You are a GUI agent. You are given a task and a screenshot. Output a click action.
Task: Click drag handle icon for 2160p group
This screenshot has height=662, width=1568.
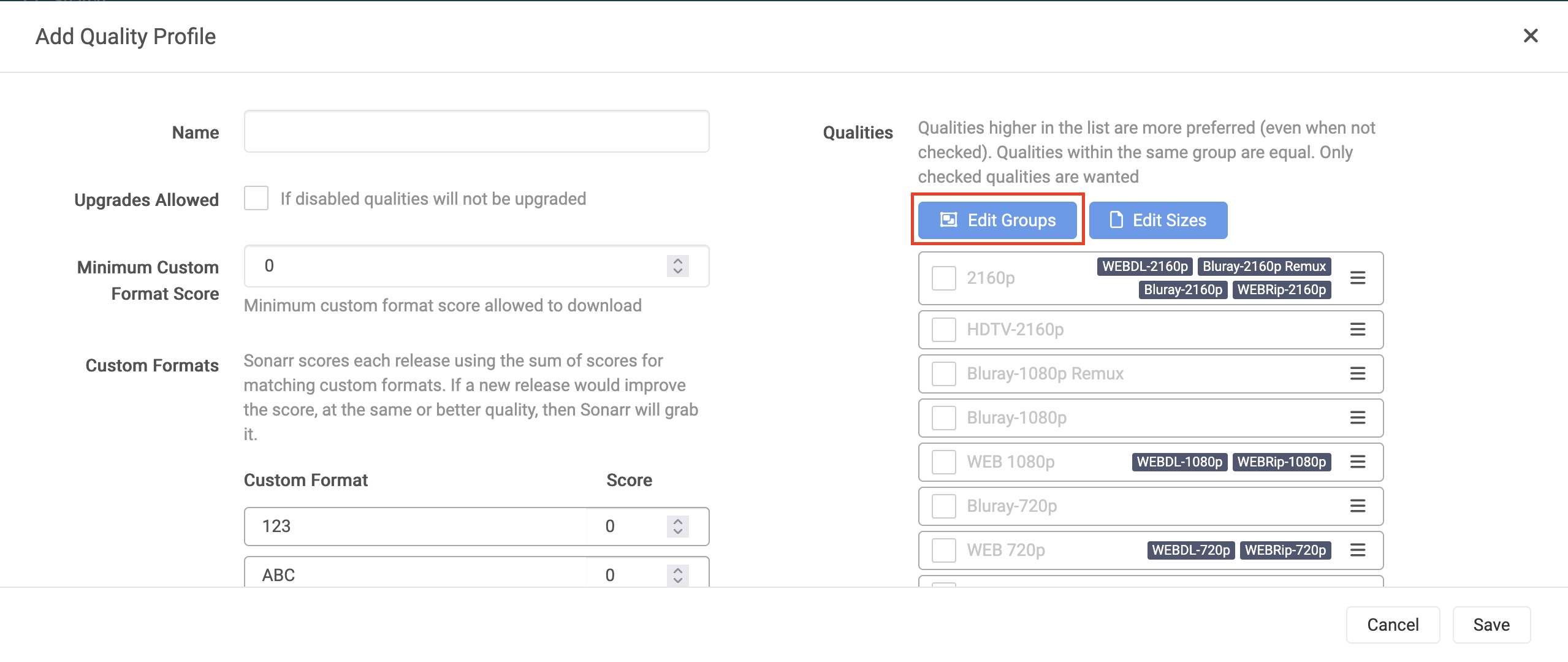tap(1357, 278)
